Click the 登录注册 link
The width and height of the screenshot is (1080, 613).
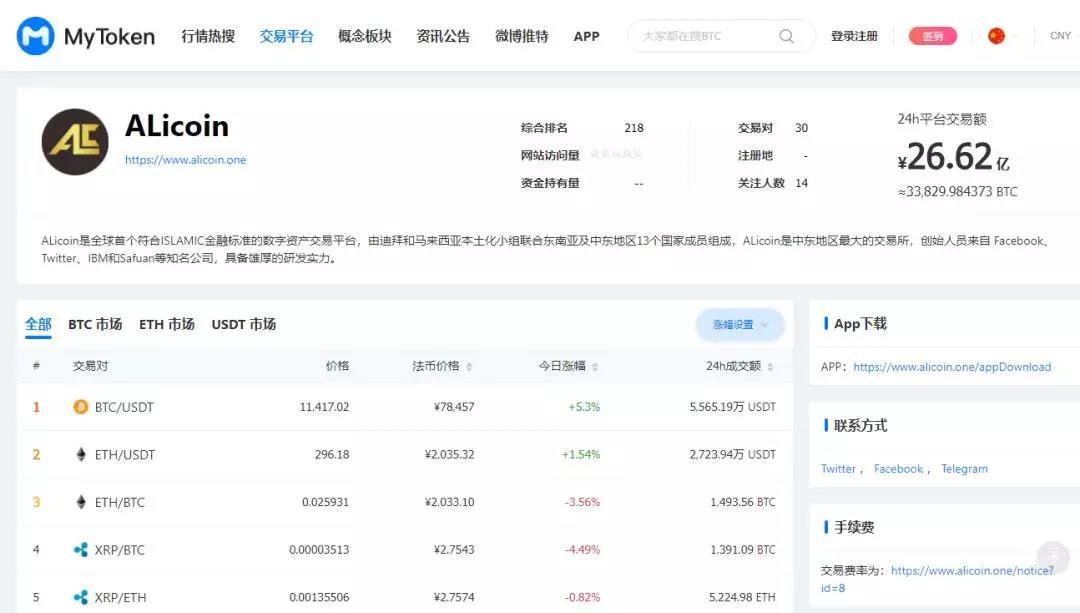(x=854, y=36)
